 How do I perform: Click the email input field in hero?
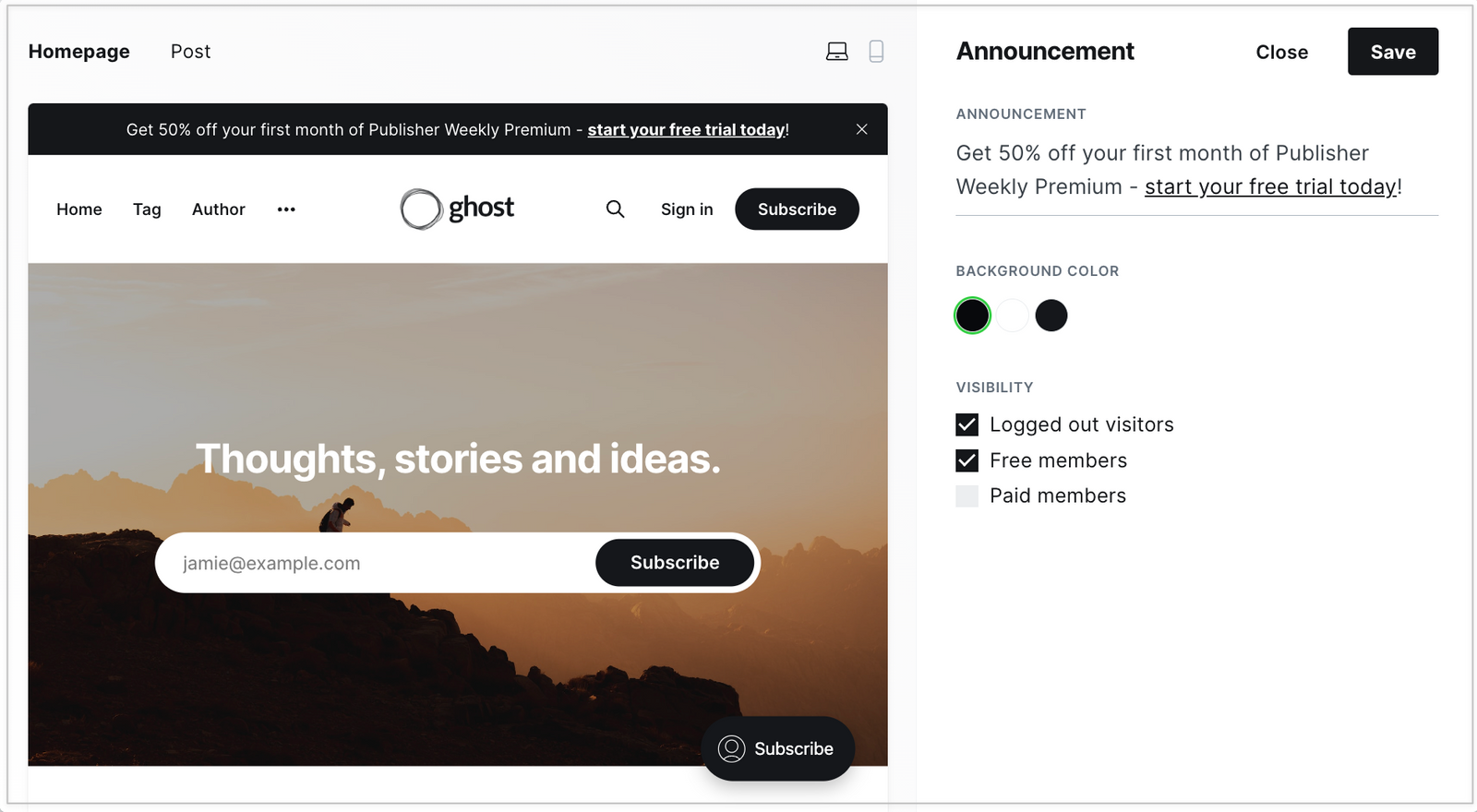[x=378, y=563]
